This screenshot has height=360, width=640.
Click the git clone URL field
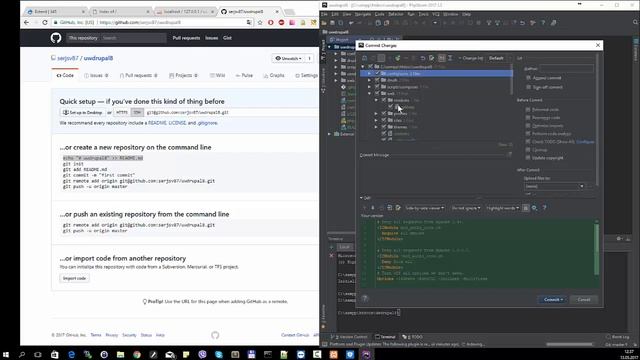tap(231, 112)
